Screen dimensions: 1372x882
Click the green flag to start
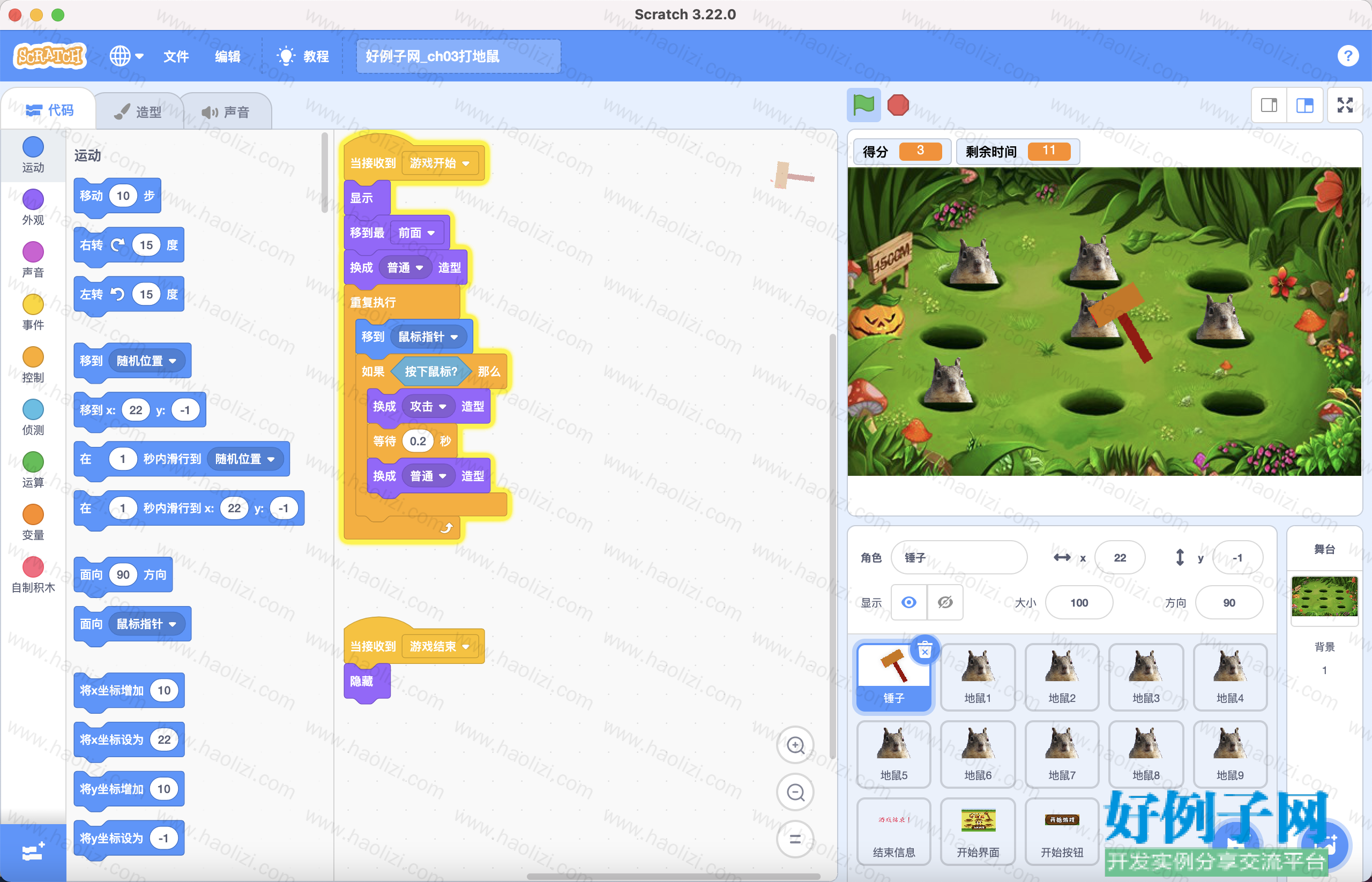863,105
